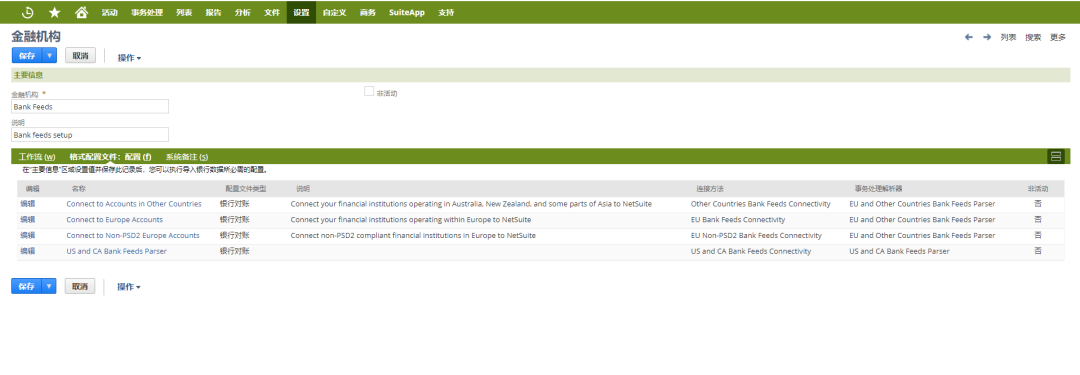The width and height of the screenshot is (1080, 375).
Task: Open 列表 link at top right
Action: 1008,37
